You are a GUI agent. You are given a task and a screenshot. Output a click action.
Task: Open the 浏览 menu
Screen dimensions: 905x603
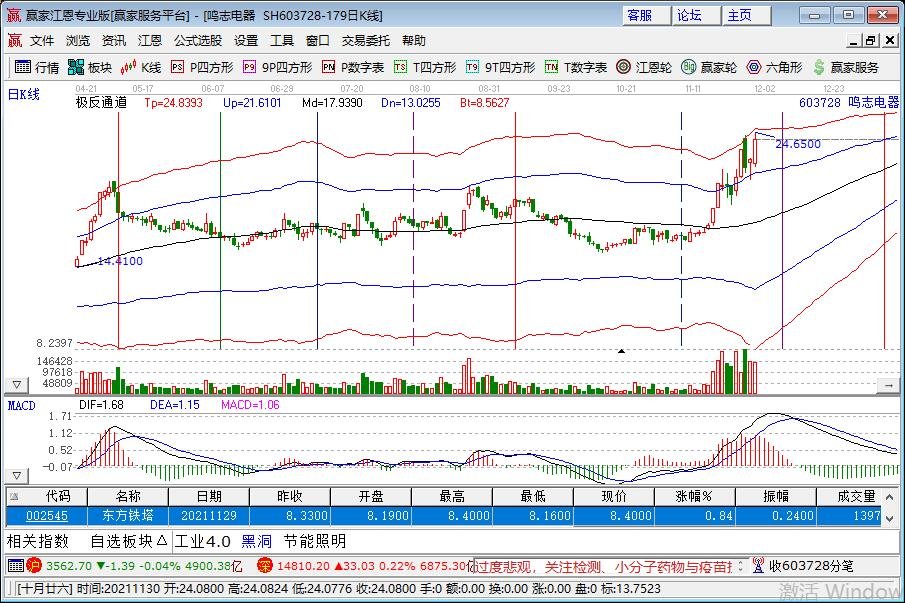point(78,40)
